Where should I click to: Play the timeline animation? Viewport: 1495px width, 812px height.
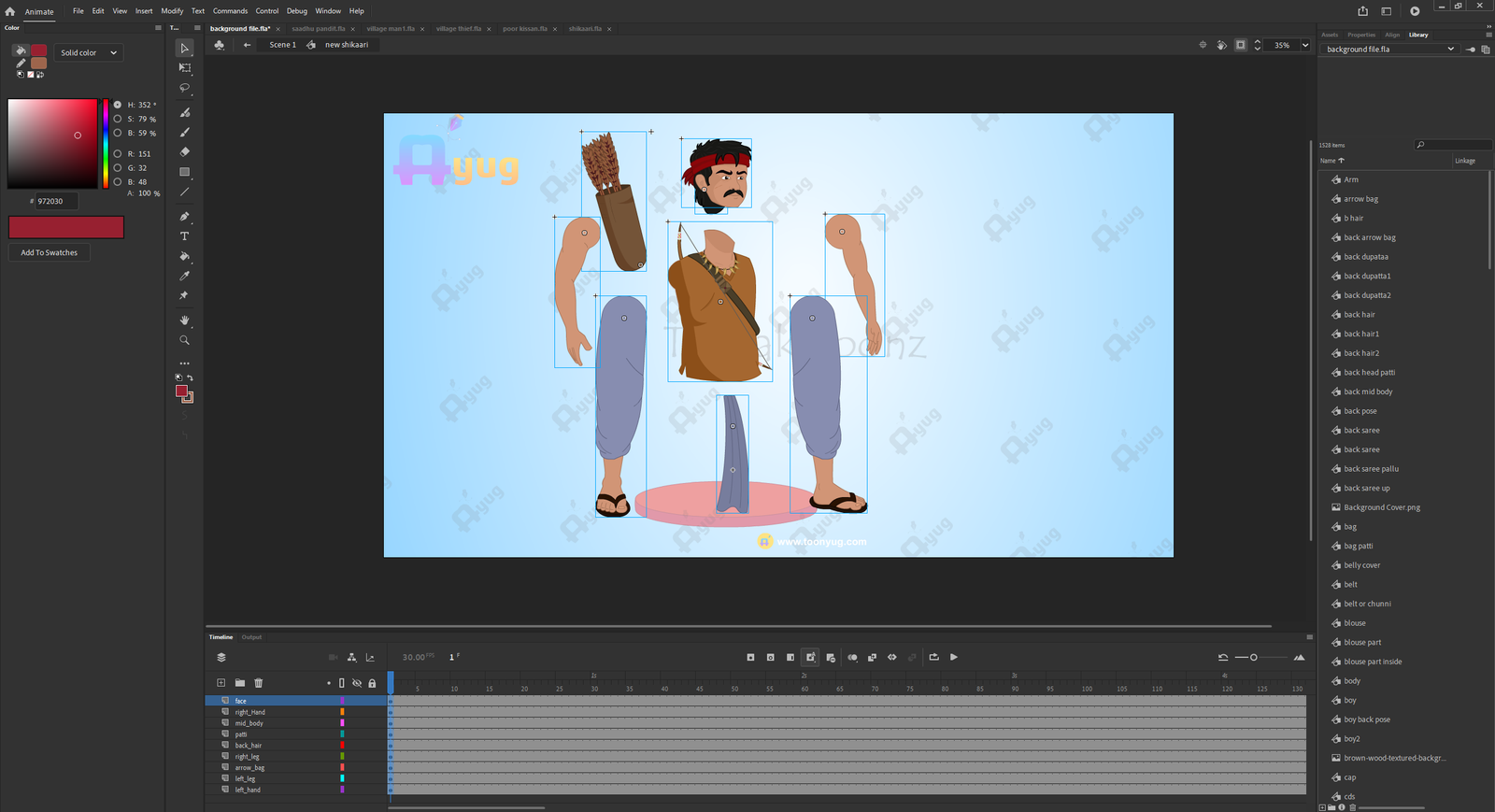click(x=954, y=657)
